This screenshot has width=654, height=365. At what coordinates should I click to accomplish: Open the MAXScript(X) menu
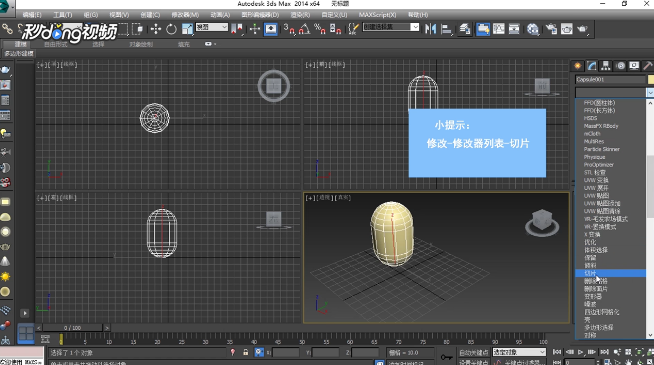(x=377, y=15)
